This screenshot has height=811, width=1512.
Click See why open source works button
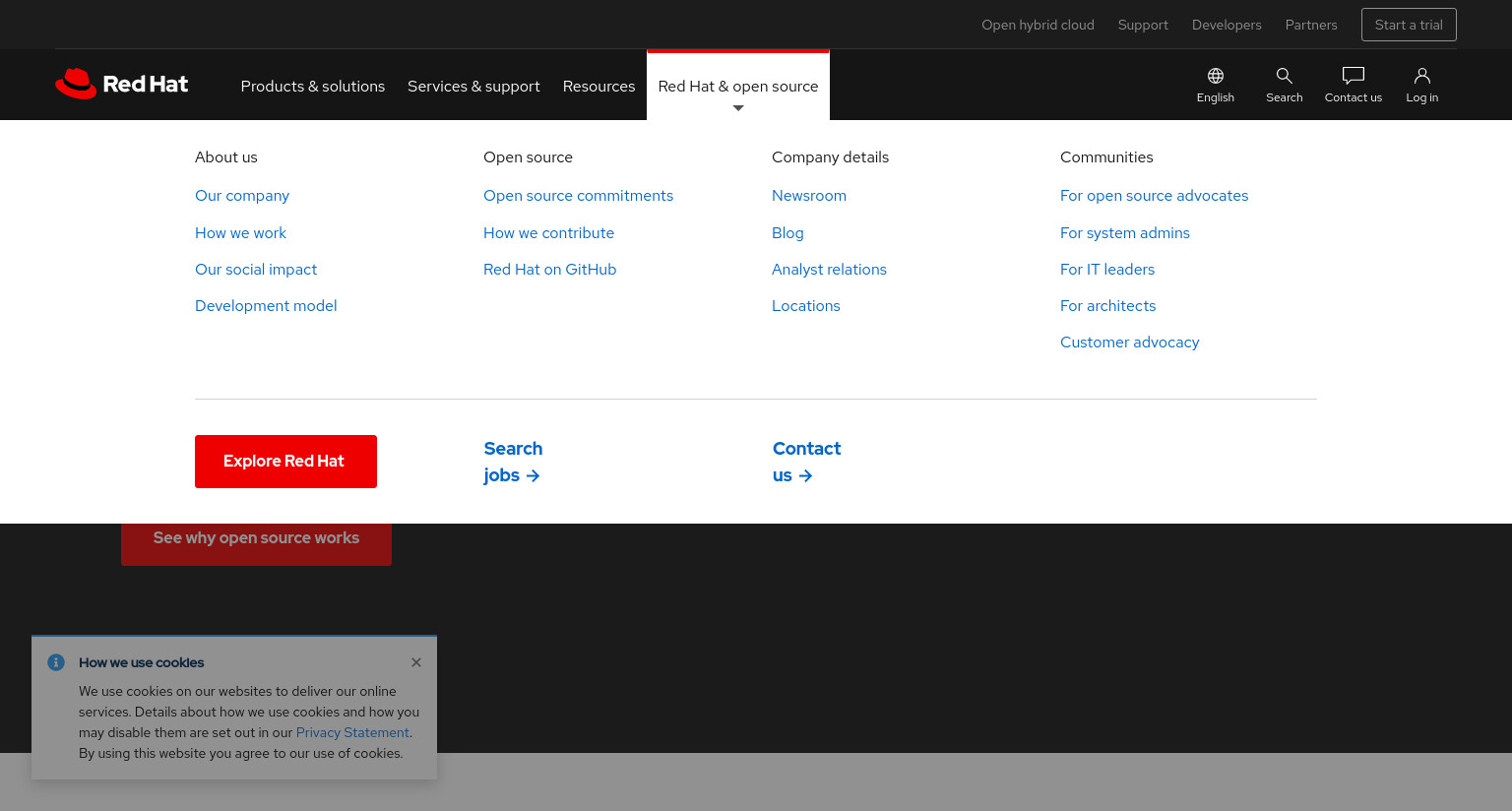(x=256, y=544)
